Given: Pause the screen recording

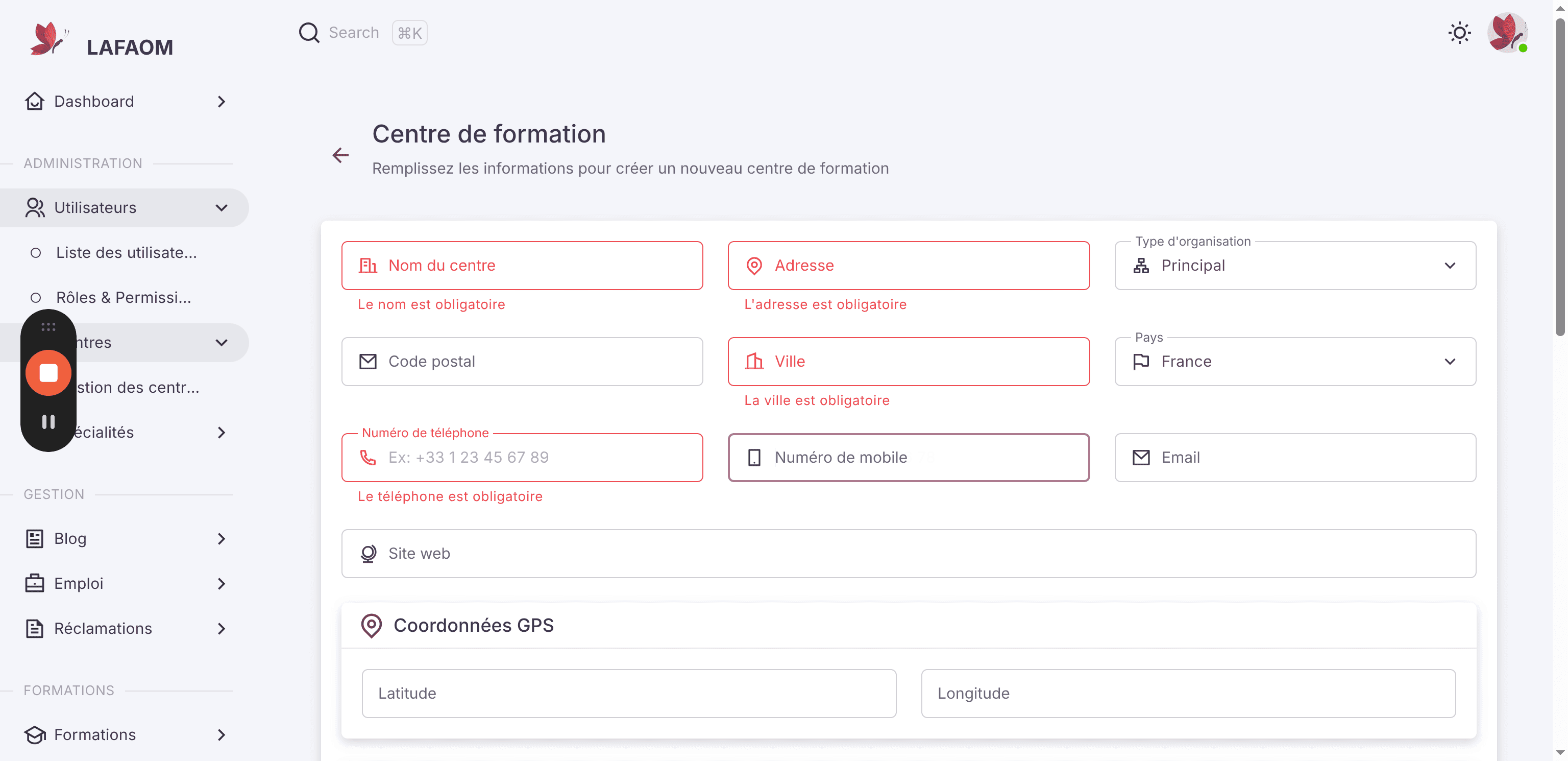Looking at the screenshot, I should pos(48,422).
